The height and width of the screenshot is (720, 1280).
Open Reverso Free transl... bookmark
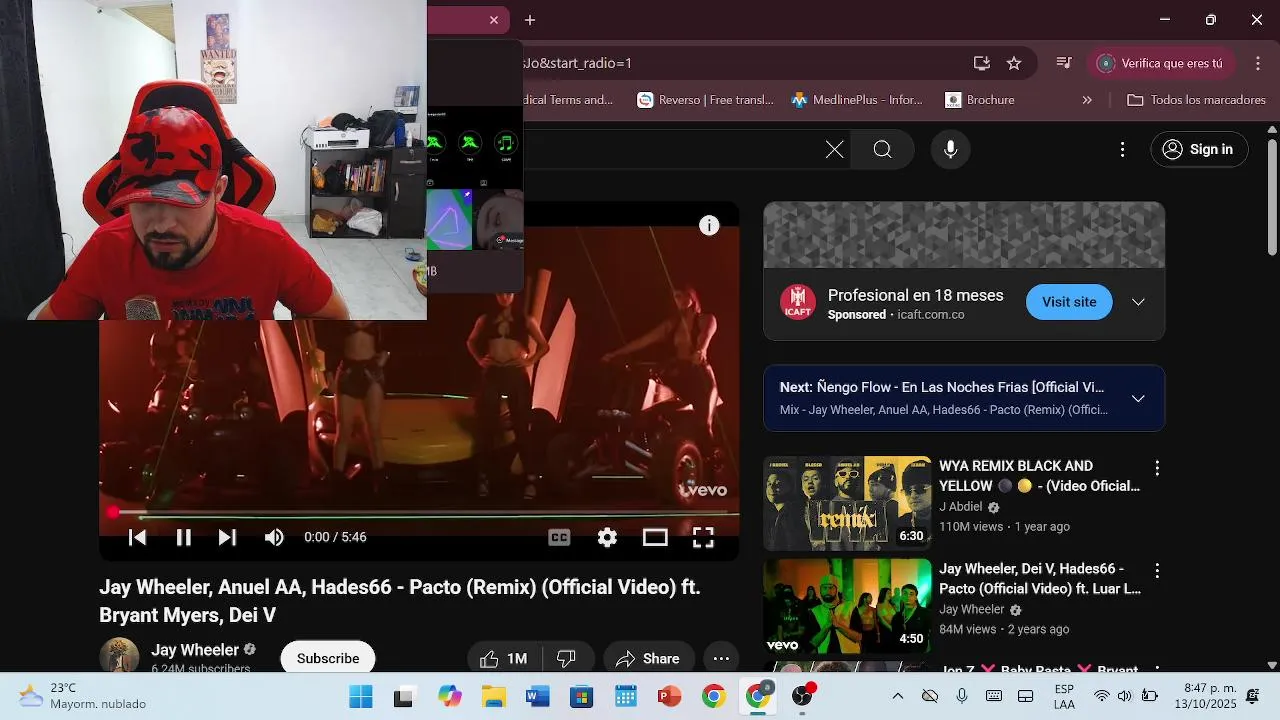coord(706,100)
